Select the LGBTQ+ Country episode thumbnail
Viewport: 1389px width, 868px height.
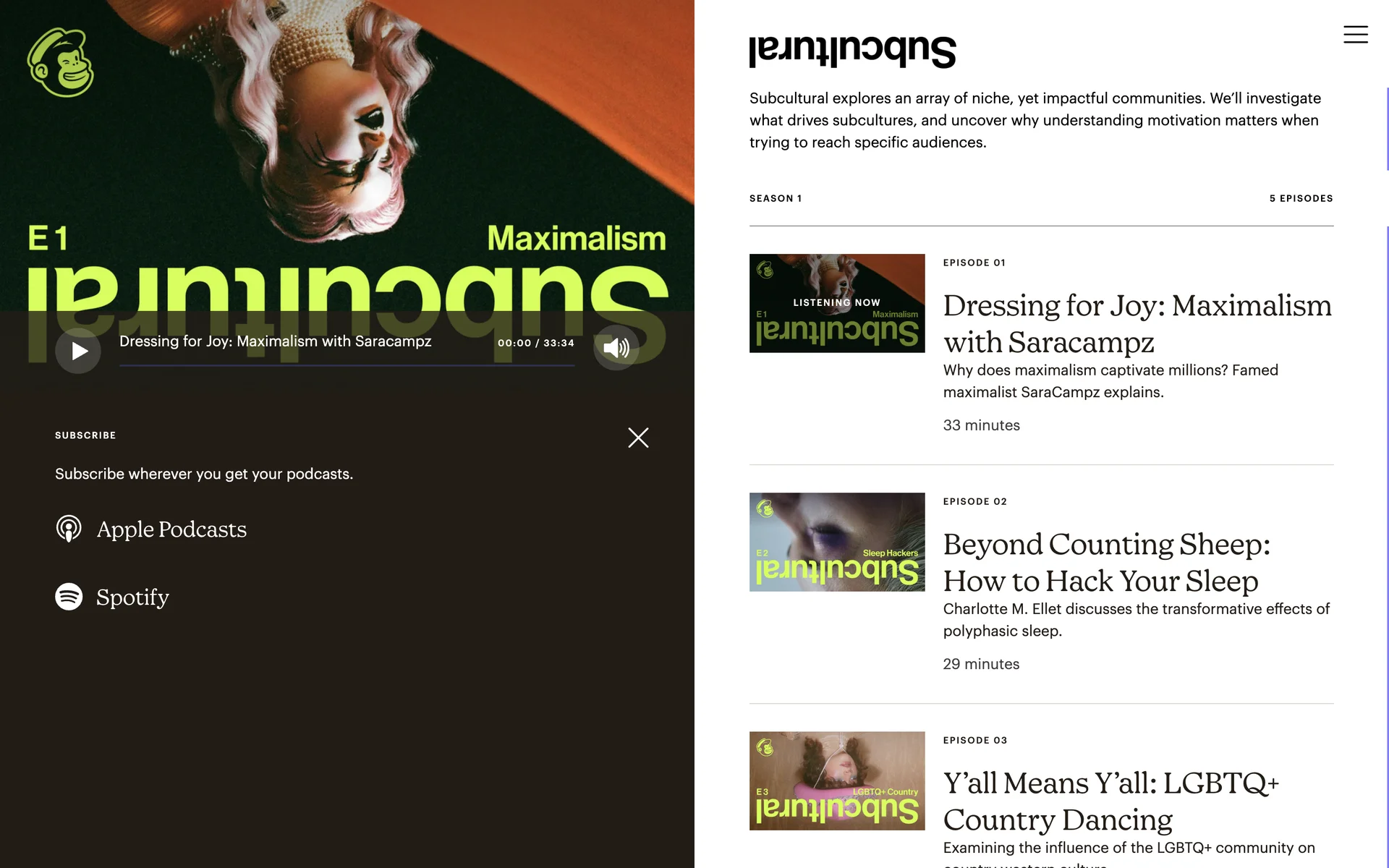point(837,780)
